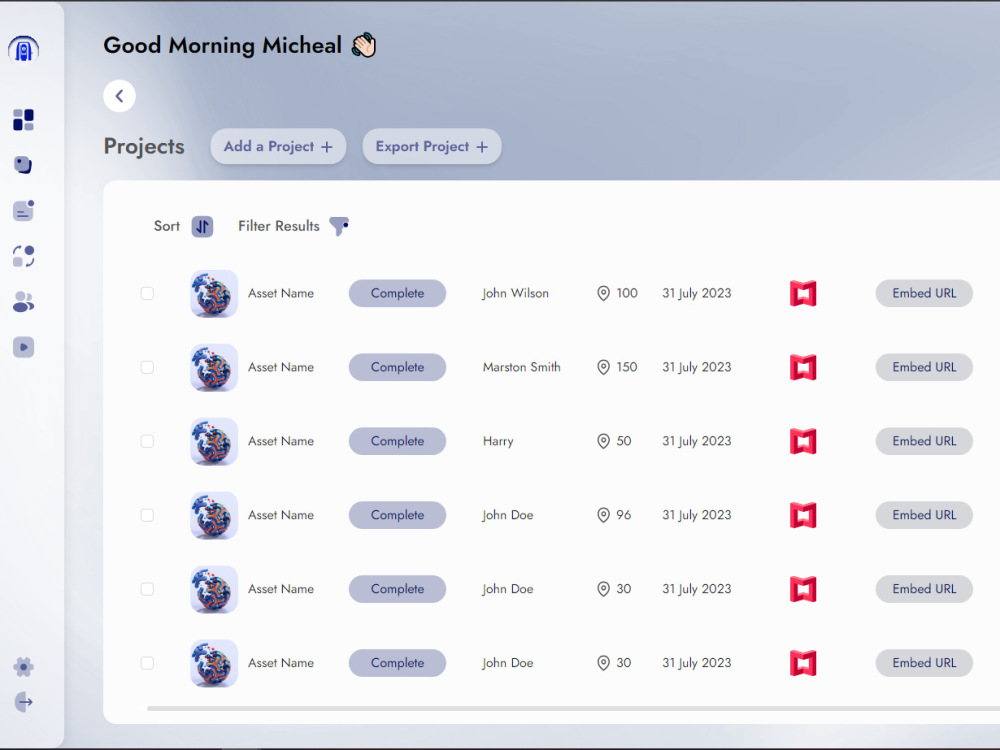This screenshot has width=1000, height=750.
Task: Click Export Project button
Action: click(x=432, y=147)
